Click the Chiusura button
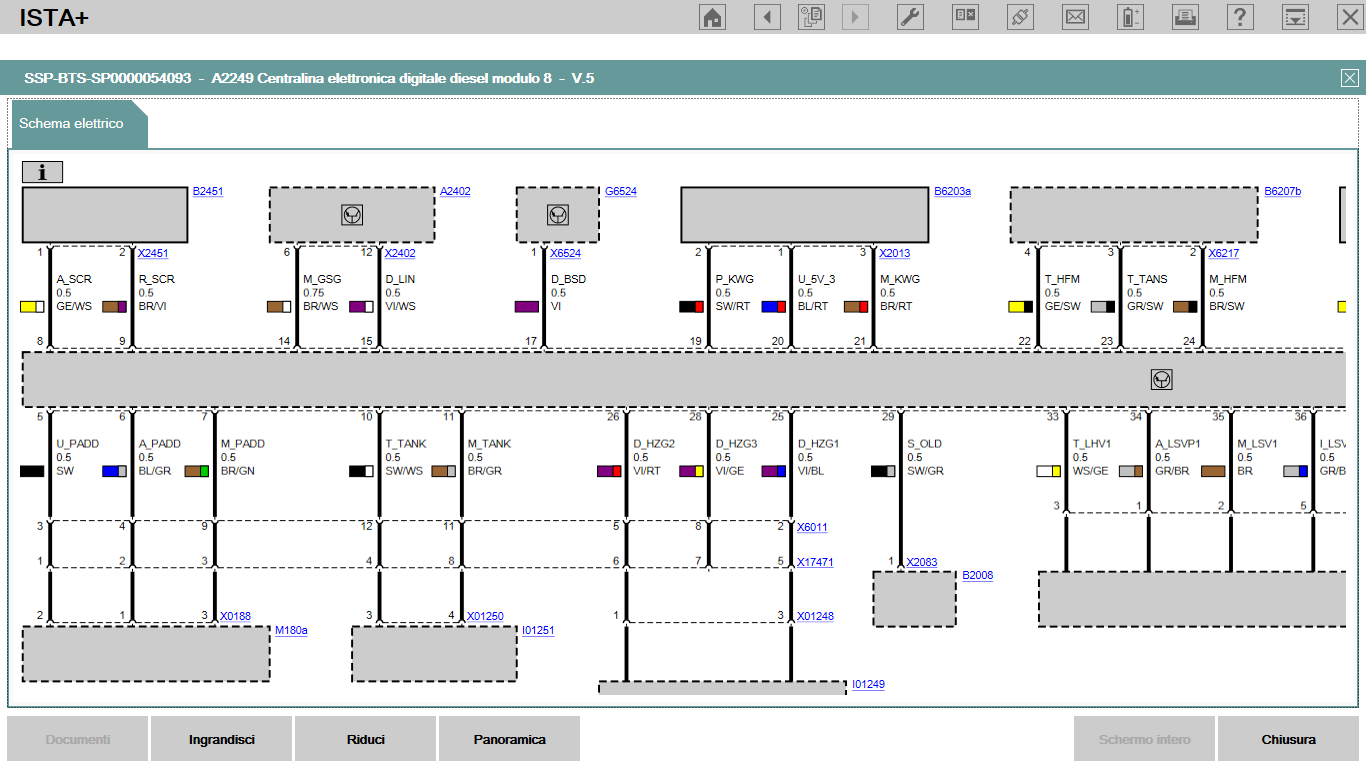Image resolution: width=1366 pixels, height=768 pixels. (x=1288, y=740)
